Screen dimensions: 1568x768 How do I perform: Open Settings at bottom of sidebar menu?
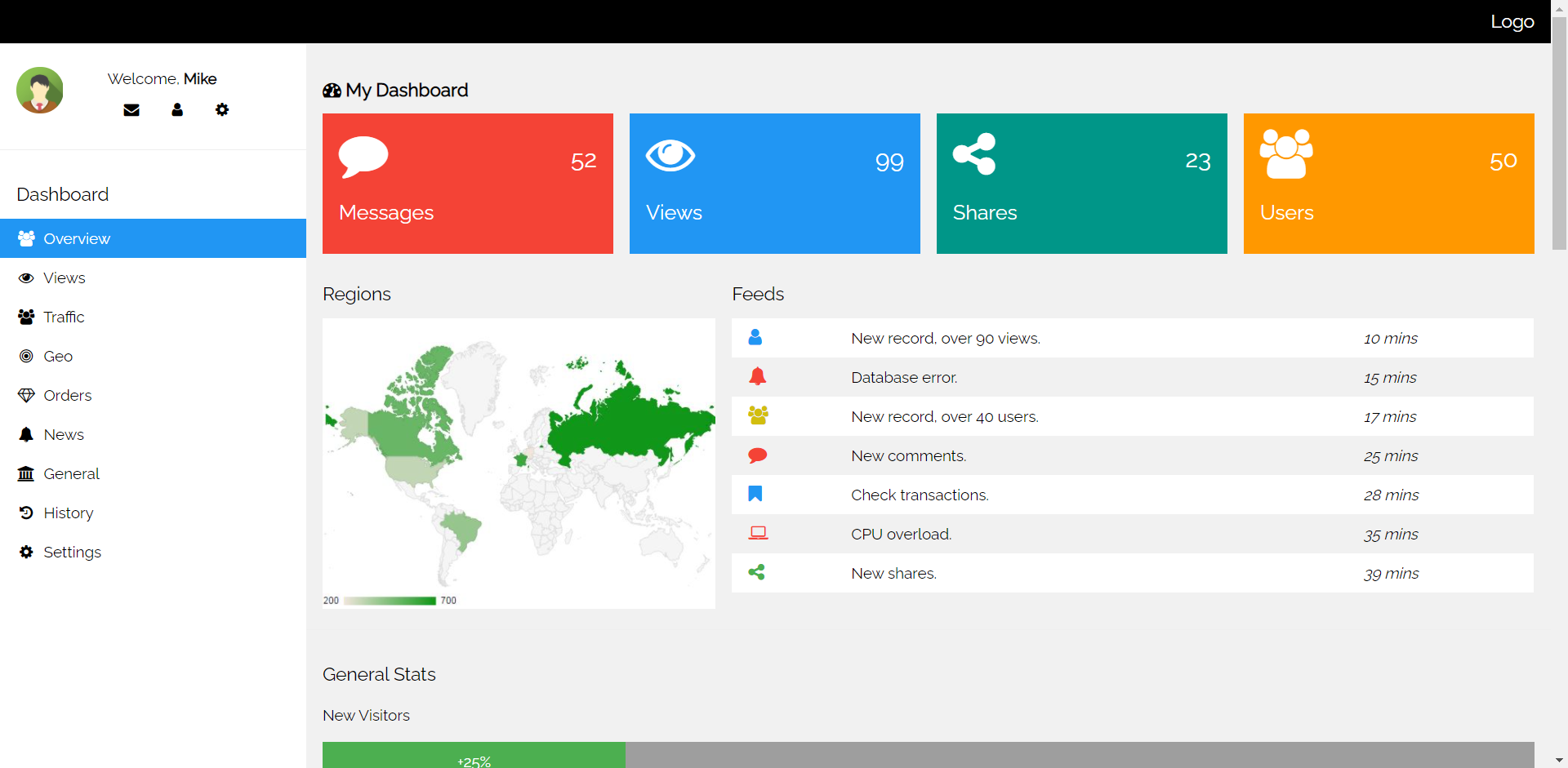point(72,553)
